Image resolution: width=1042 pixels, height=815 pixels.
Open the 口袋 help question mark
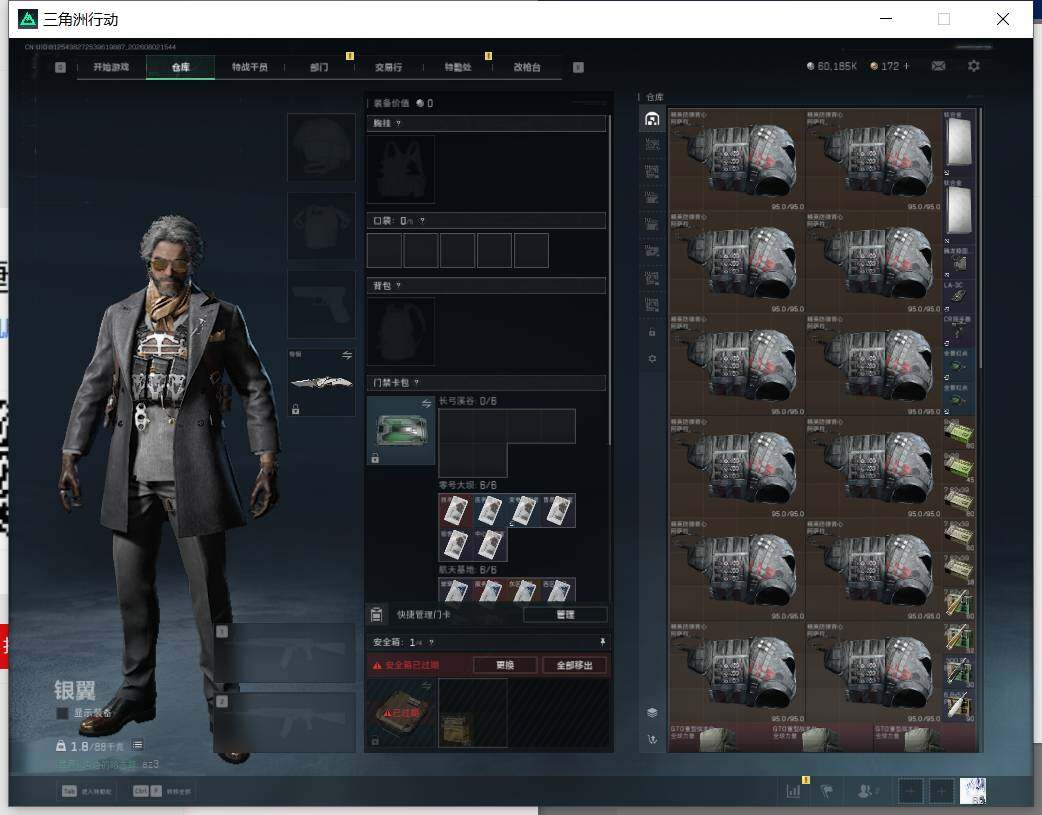click(x=421, y=220)
